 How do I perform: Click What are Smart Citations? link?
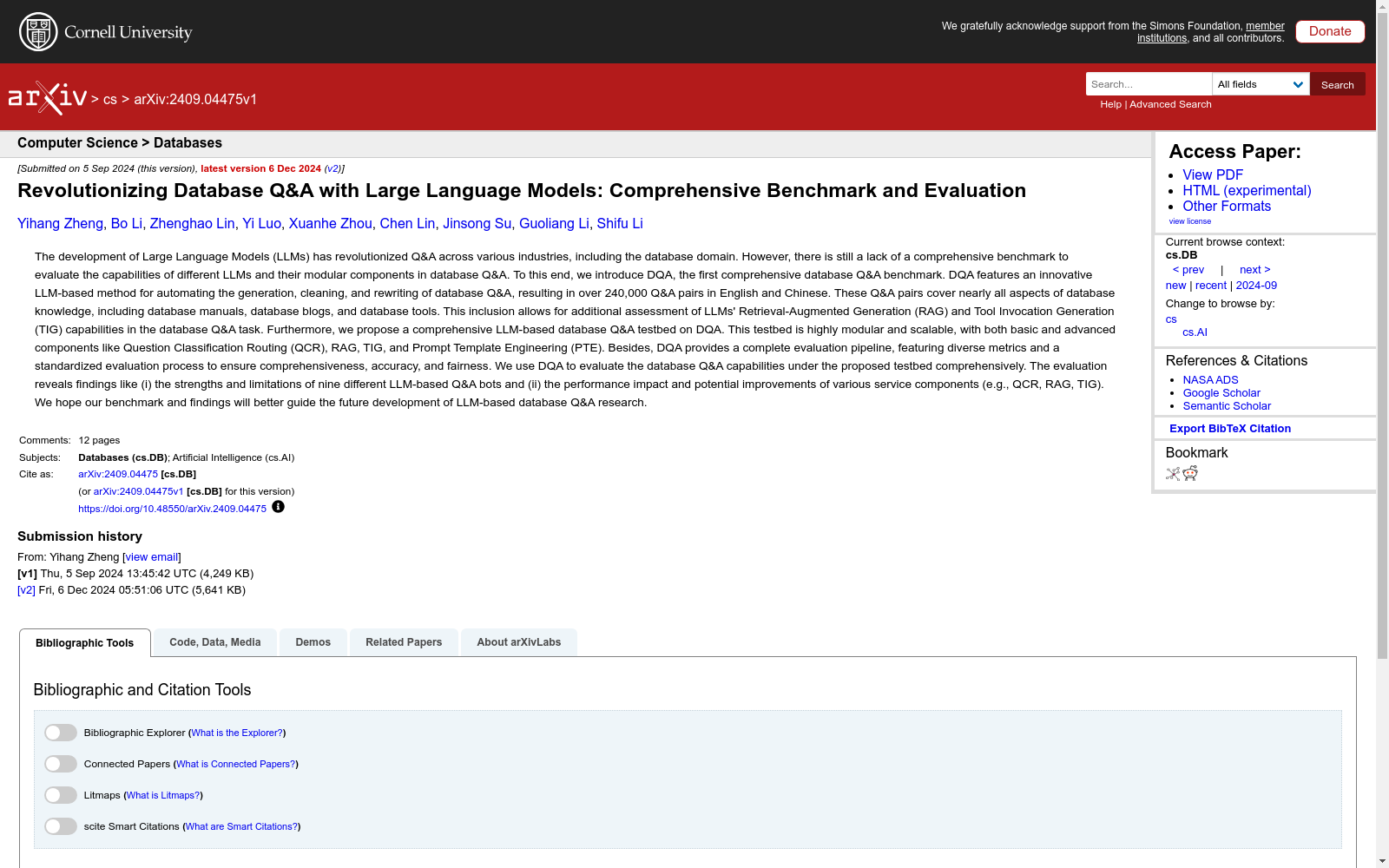click(x=241, y=827)
